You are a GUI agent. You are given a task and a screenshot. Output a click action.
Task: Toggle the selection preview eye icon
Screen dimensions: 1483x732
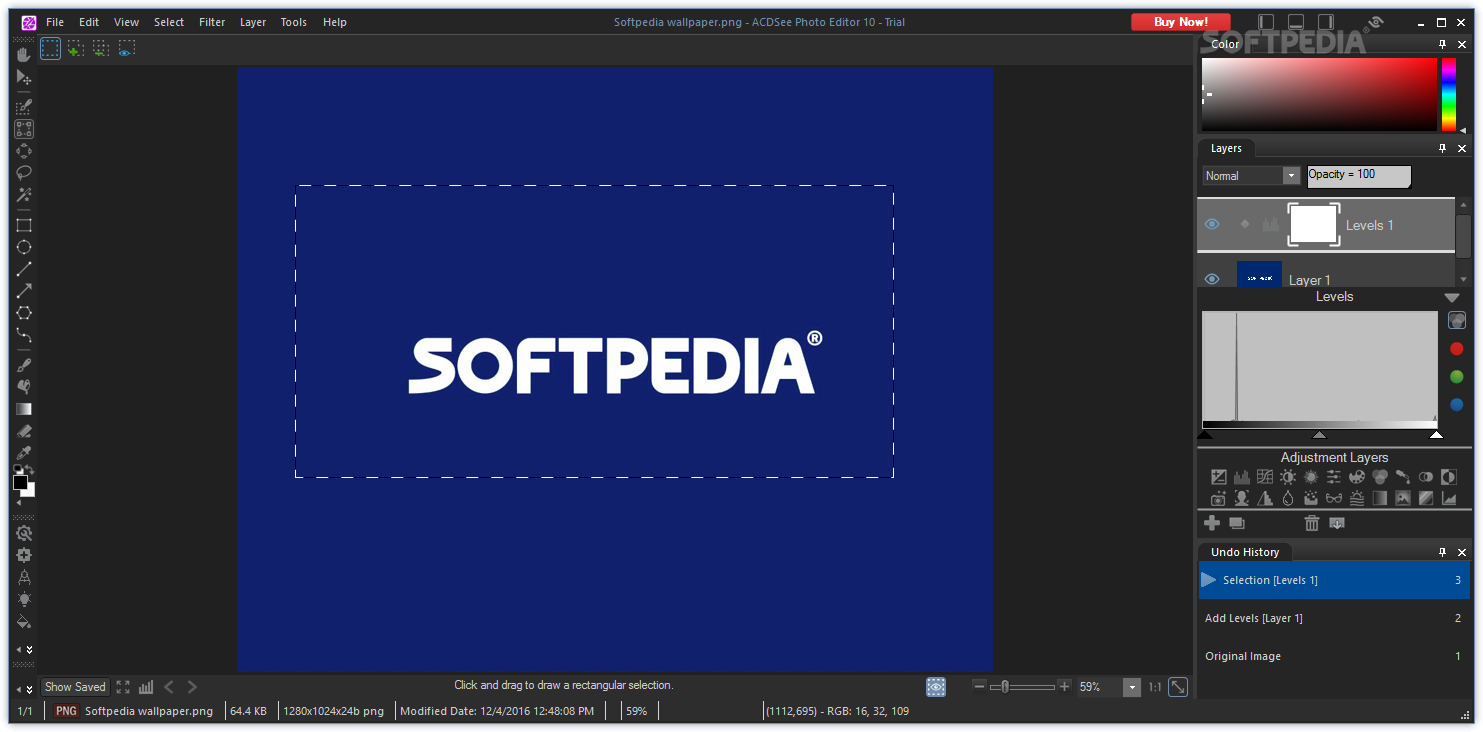click(126, 48)
